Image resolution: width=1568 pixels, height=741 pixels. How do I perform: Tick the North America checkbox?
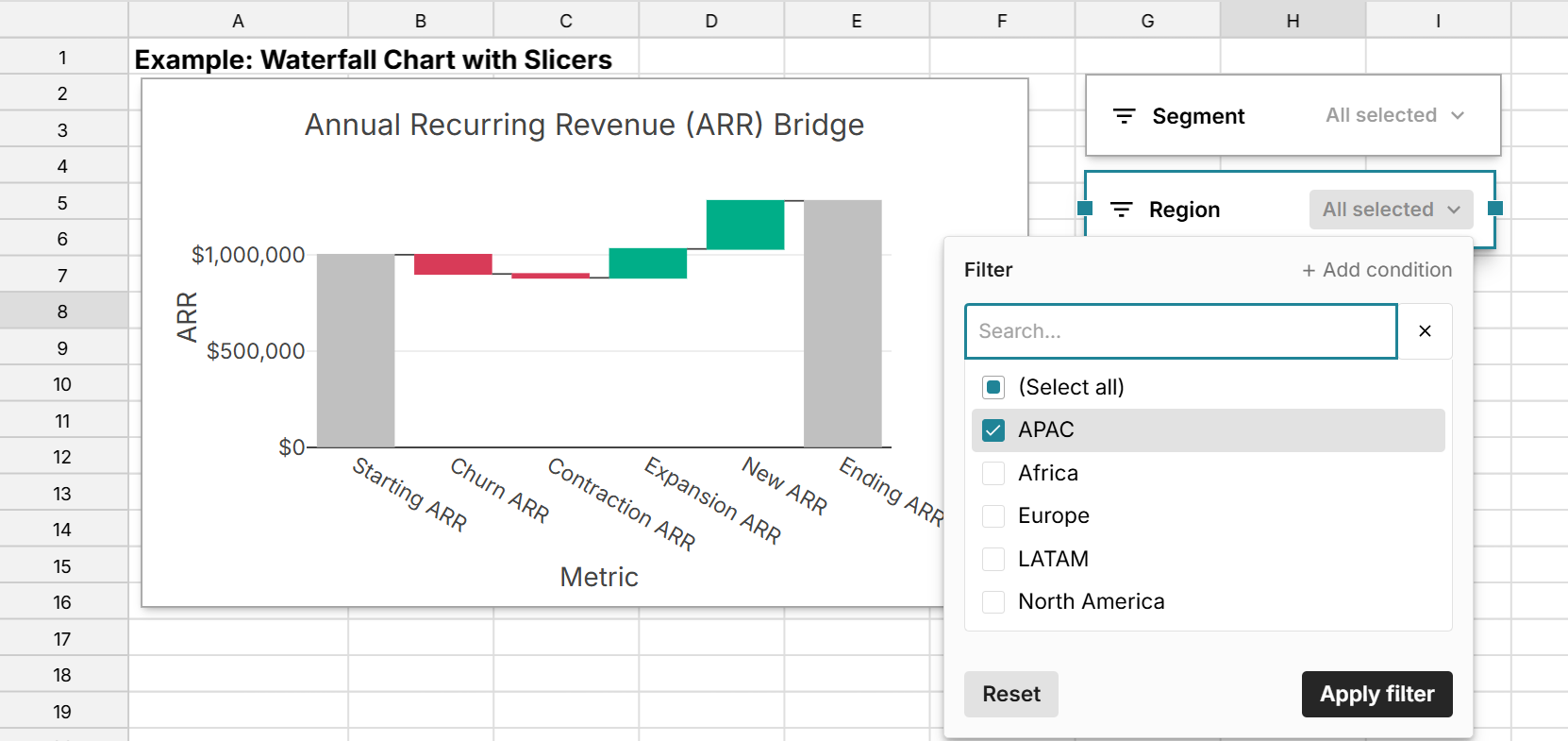(993, 602)
